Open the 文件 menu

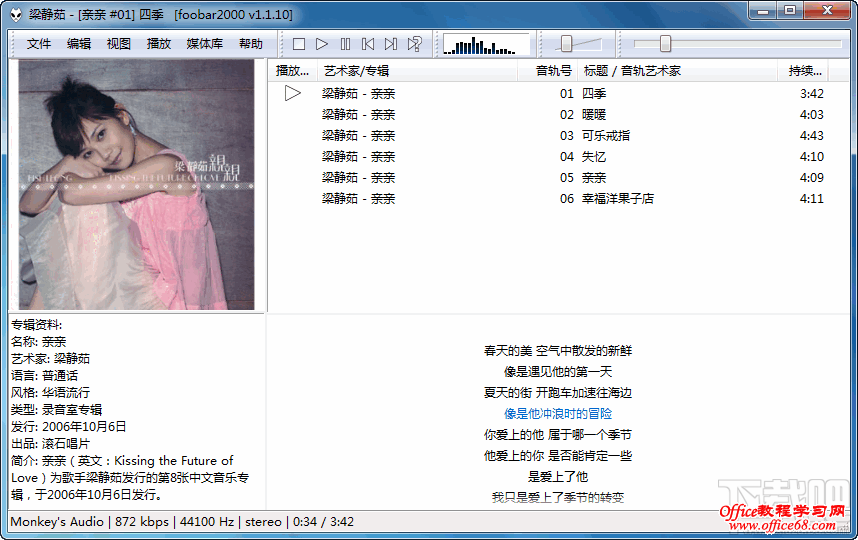pos(39,44)
